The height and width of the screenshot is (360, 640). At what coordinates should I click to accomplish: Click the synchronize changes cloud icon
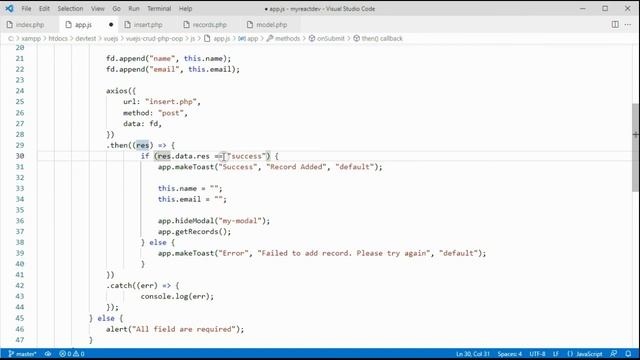[x=48, y=354]
